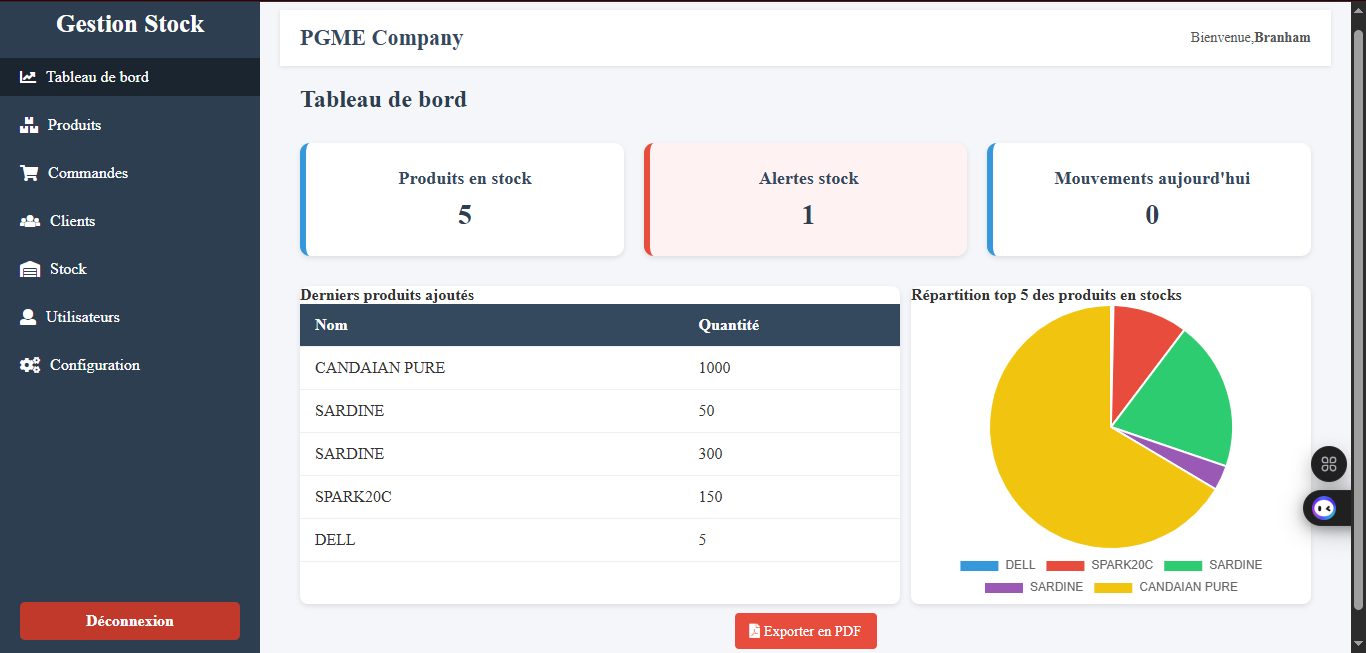
Task: Click the Déconnexion button
Action: tap(129, 620)
